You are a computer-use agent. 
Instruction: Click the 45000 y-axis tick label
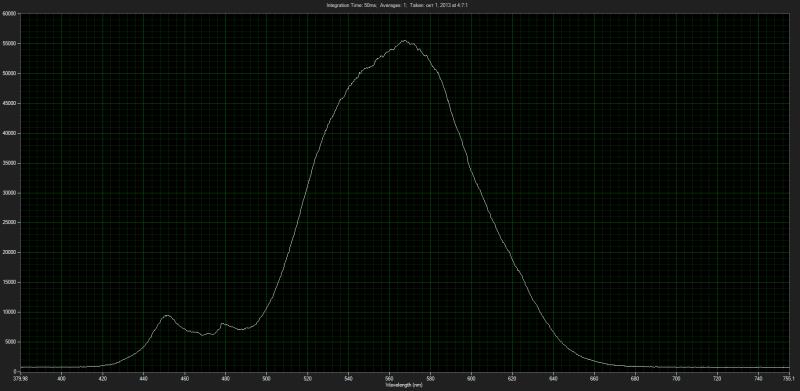pyautogui.click(x=10, y=103)
